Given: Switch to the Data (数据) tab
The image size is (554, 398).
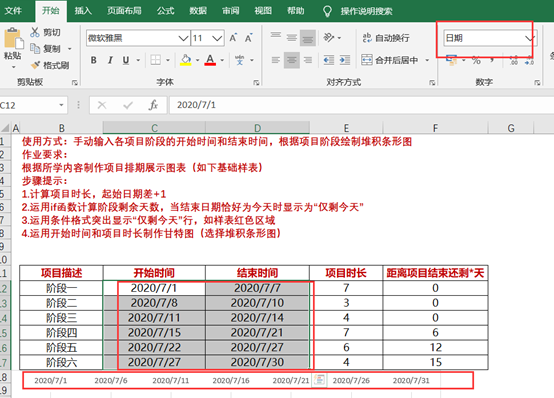Looking at the screenshot, I should coord(198,11).
